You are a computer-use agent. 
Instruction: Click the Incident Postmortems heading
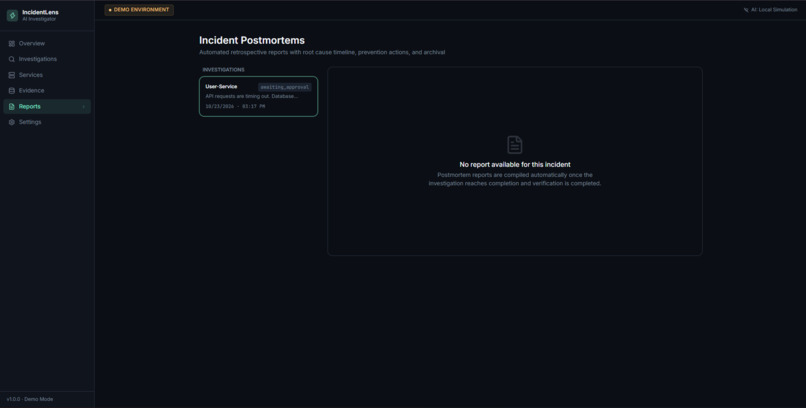252,40
